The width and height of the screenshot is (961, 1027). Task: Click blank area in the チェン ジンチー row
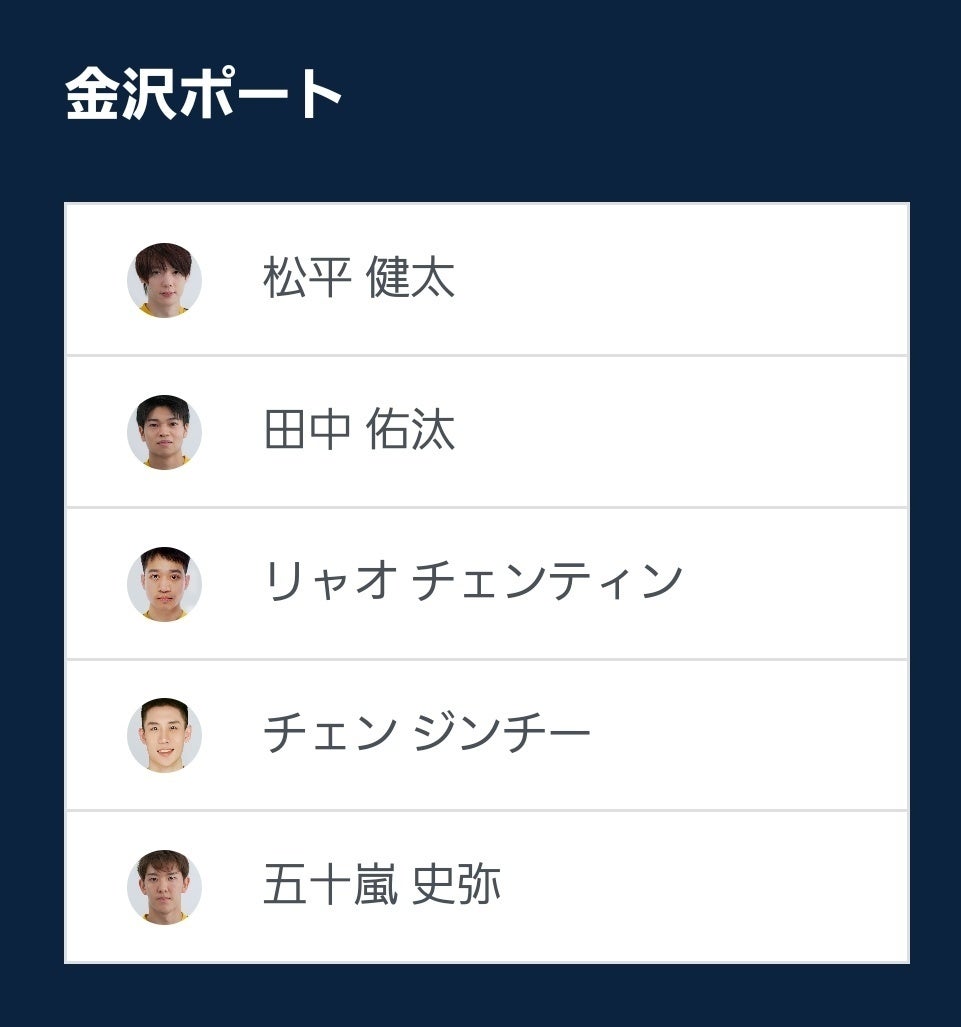click(750, 735)
